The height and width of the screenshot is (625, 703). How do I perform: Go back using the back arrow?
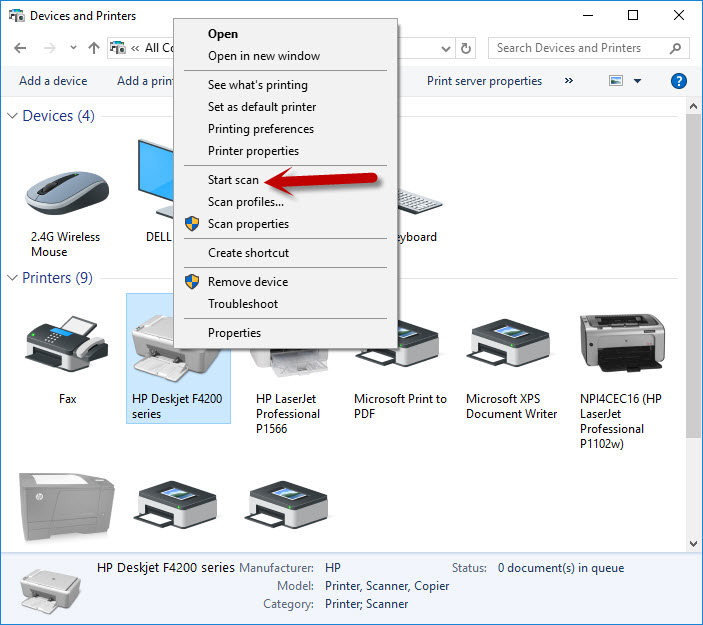[x=20, y=48]
